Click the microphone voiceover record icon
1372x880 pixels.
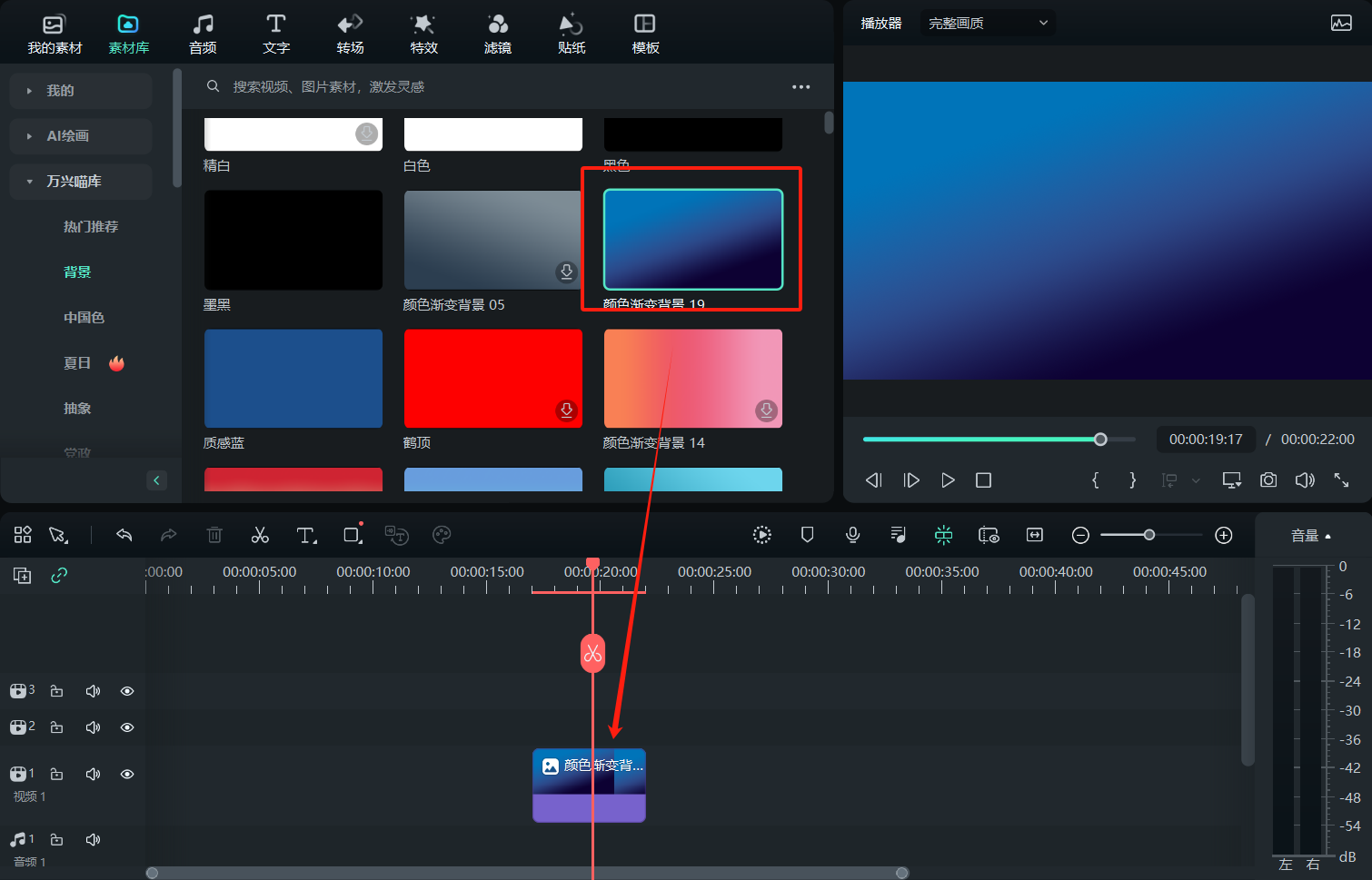[852, 535]
